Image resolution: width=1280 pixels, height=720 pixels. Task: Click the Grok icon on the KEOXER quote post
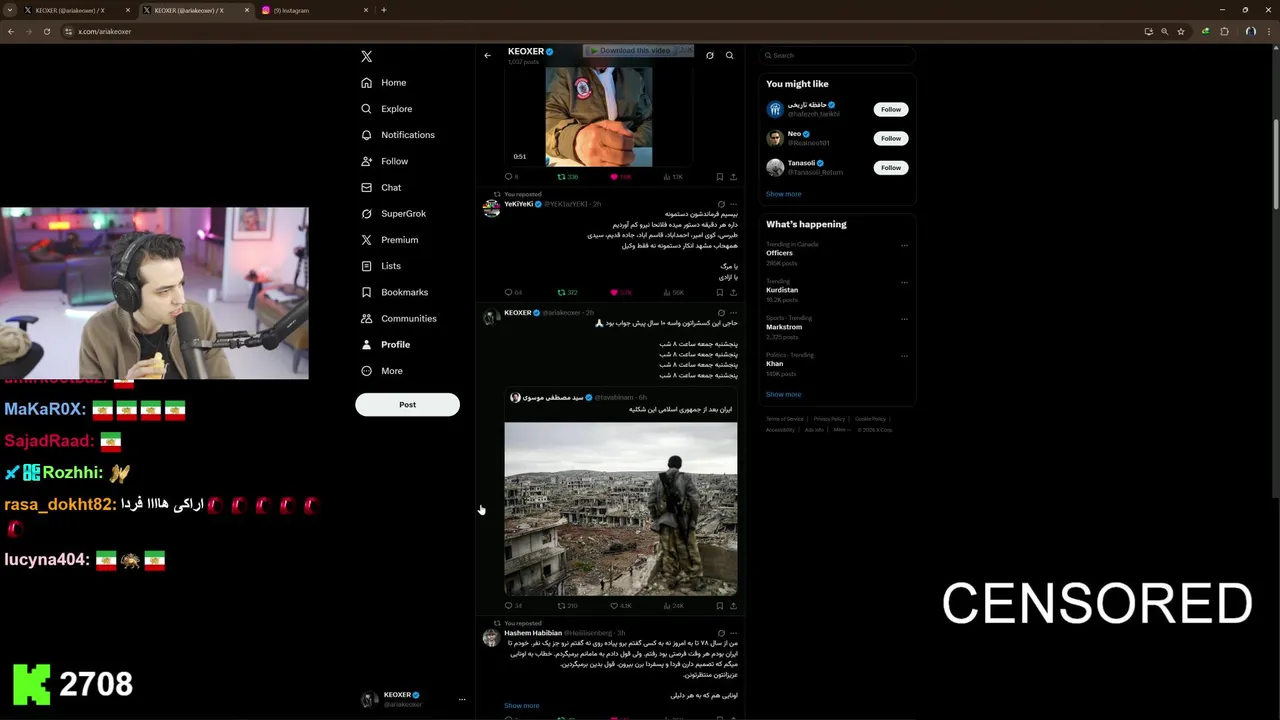(x=721, y=313)
